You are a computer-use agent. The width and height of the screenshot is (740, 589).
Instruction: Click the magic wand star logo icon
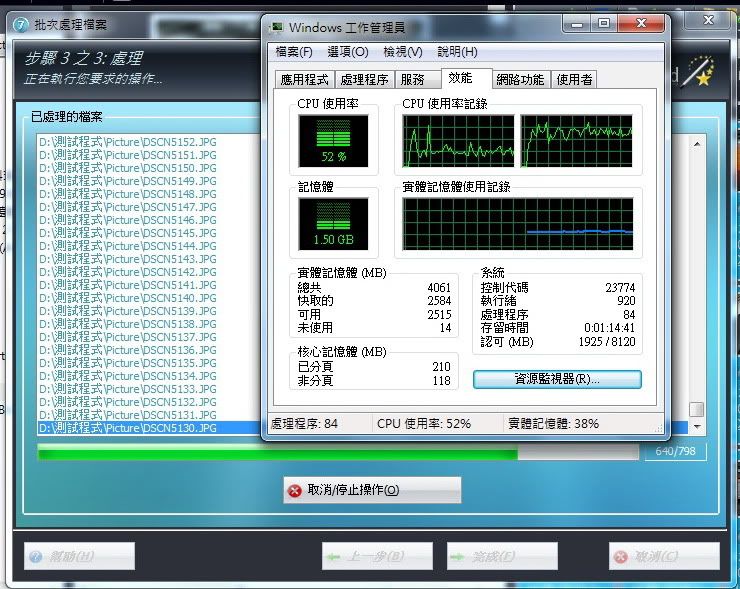(698, 72)
